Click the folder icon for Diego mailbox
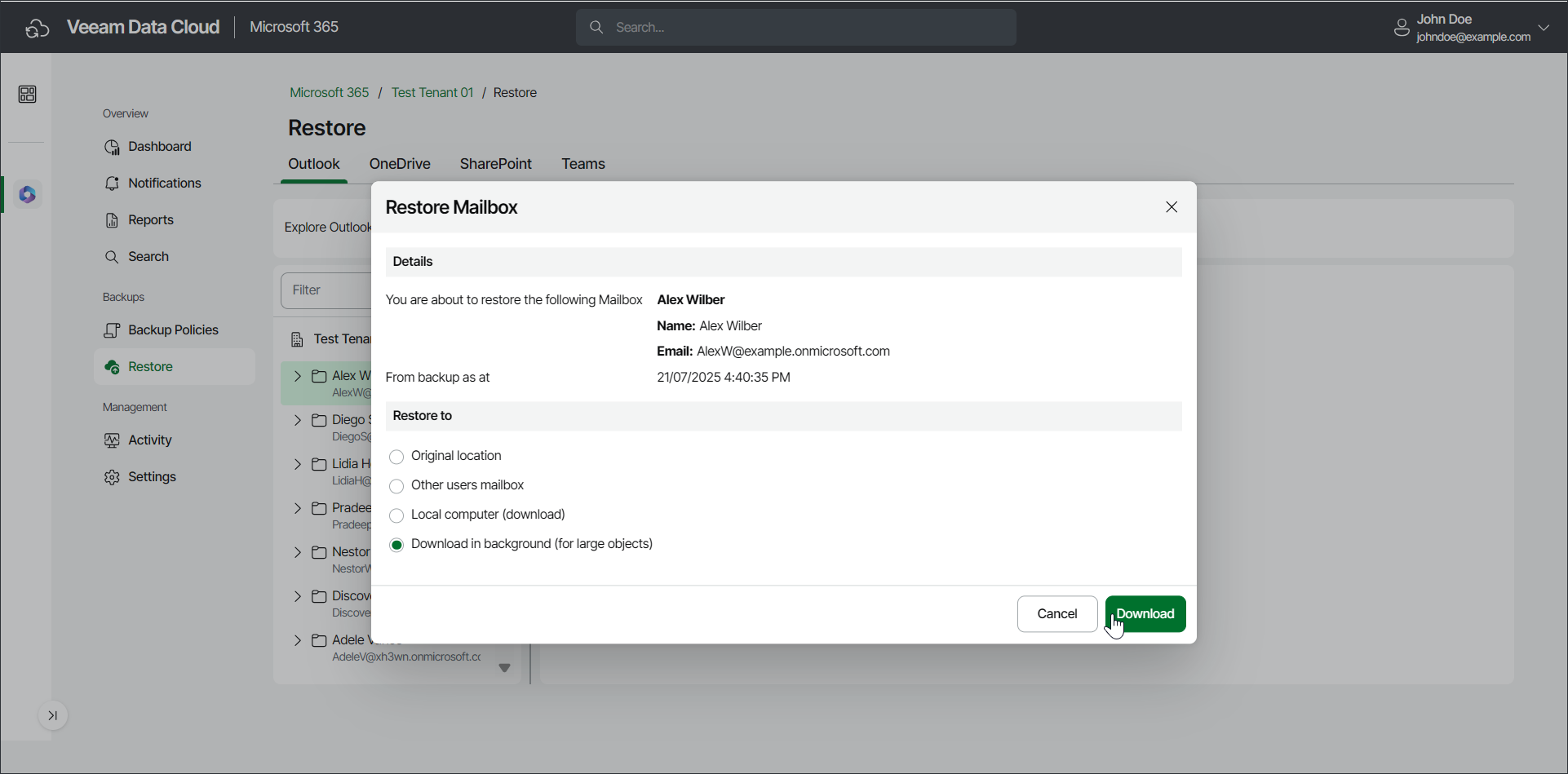This screenshot has width=1568, height=774. pyautogui.click(x=320, y=420)
